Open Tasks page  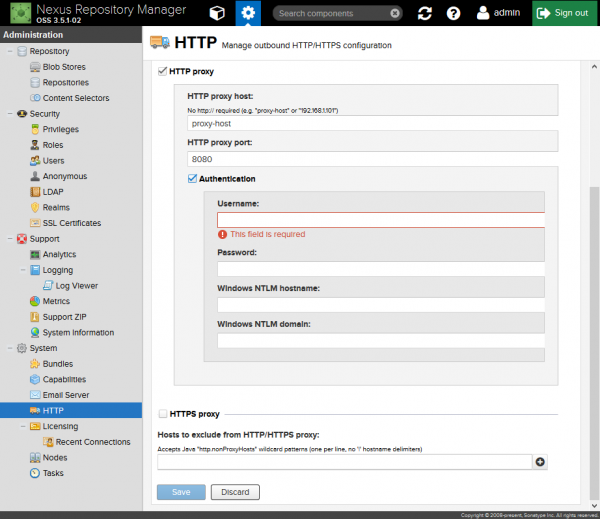[x=53, y=473]
